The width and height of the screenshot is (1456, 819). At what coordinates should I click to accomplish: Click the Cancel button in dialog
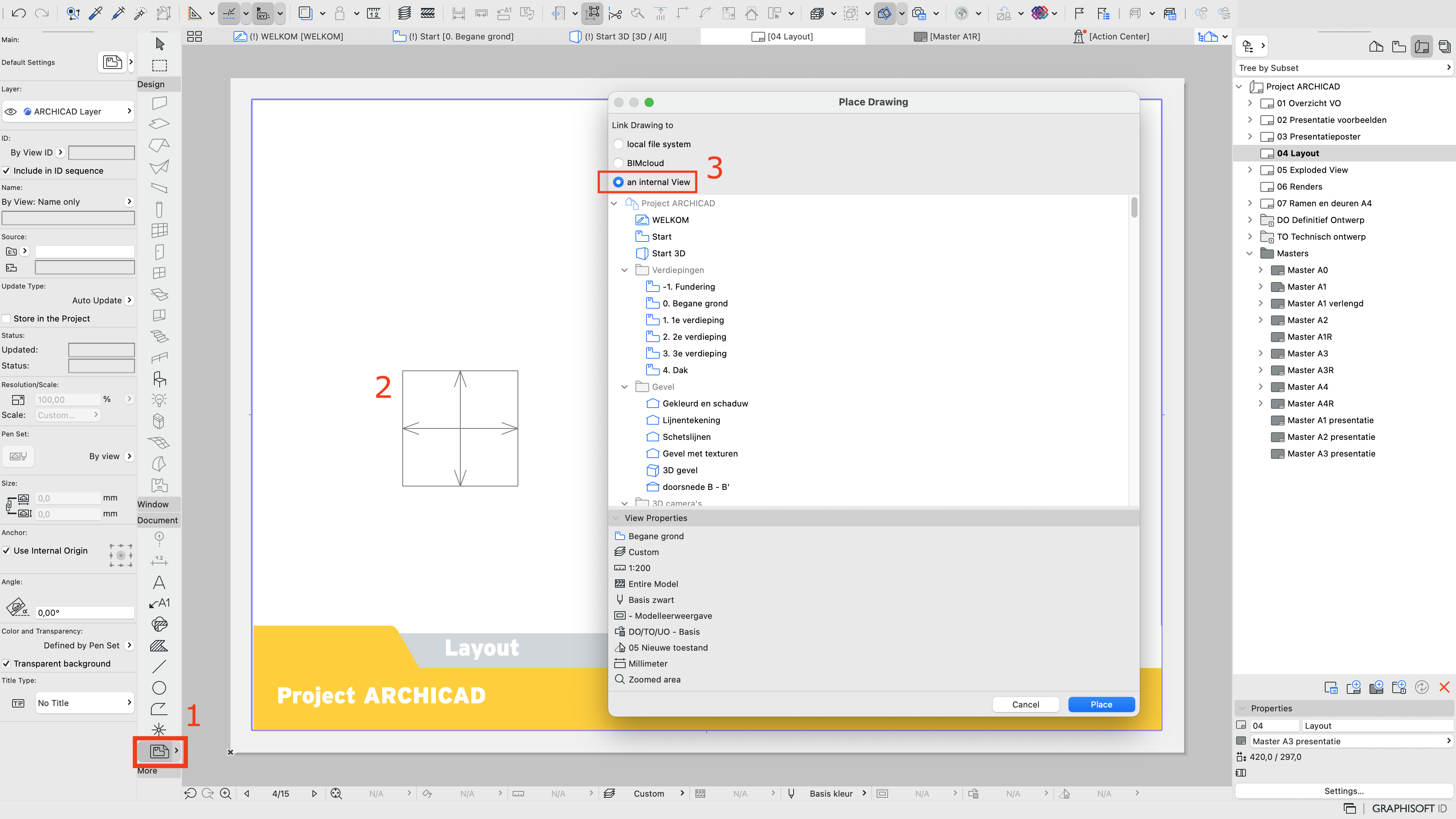(1025, 704)
